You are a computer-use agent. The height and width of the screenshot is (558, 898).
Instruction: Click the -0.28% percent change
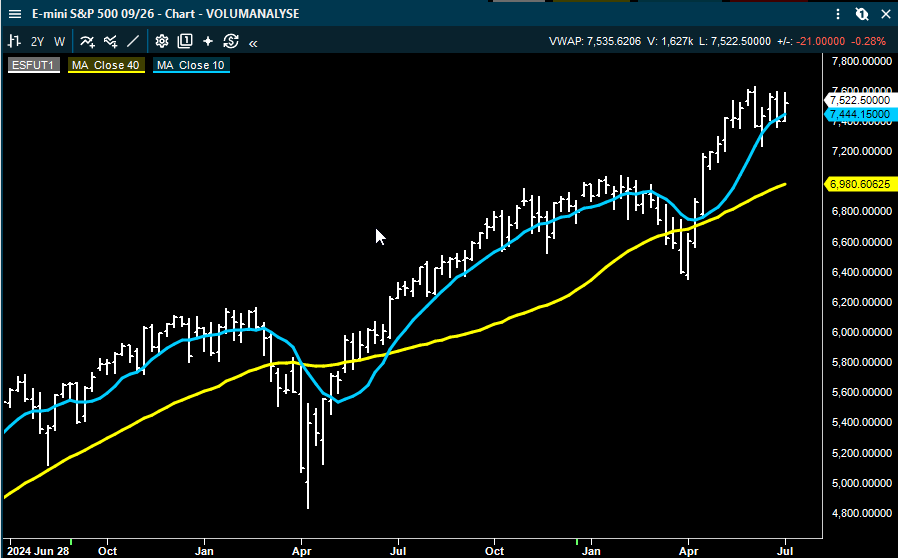(x=868, y=41)
